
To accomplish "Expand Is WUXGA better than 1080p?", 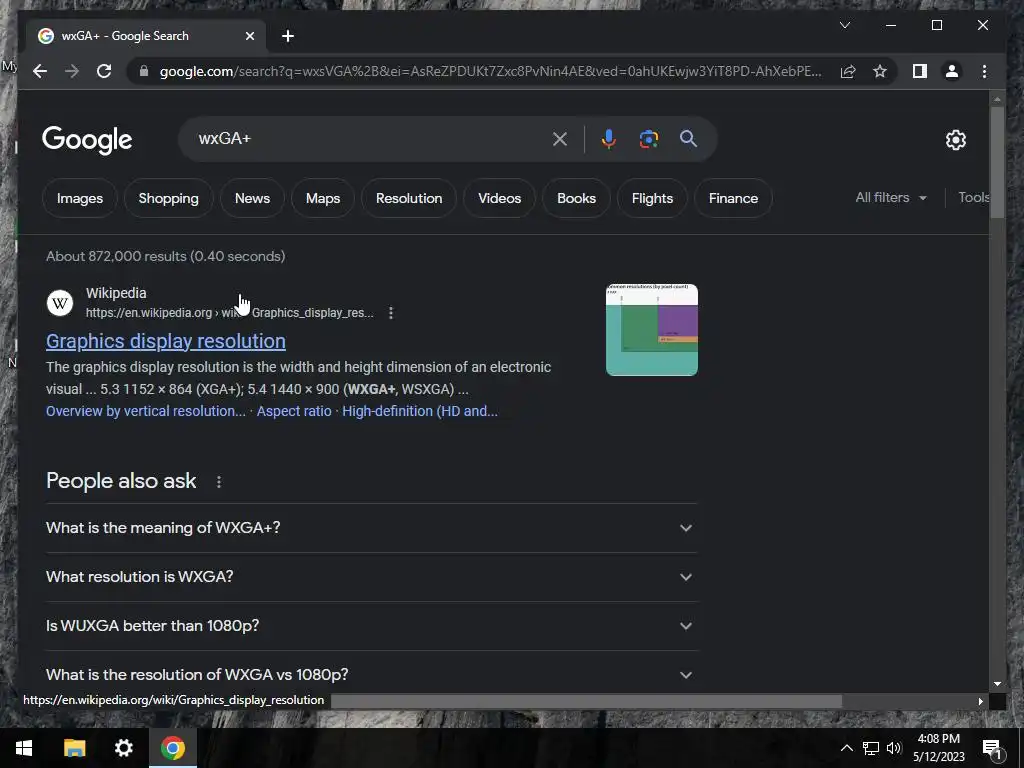I will pos(371,626).
